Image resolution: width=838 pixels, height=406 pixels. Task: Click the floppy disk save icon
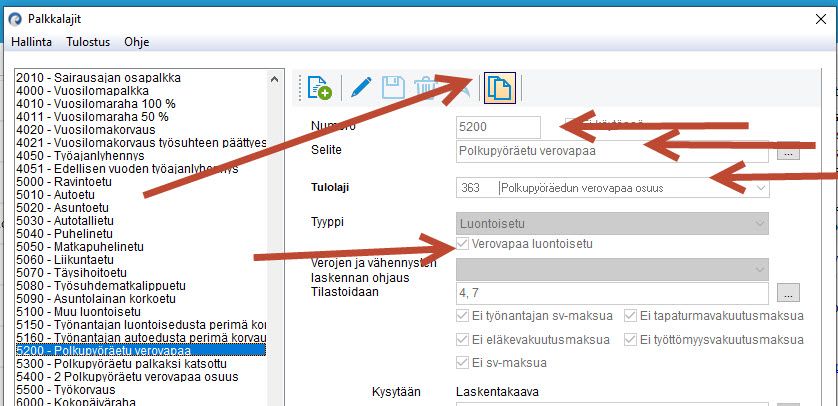click(x=393, y=88)
